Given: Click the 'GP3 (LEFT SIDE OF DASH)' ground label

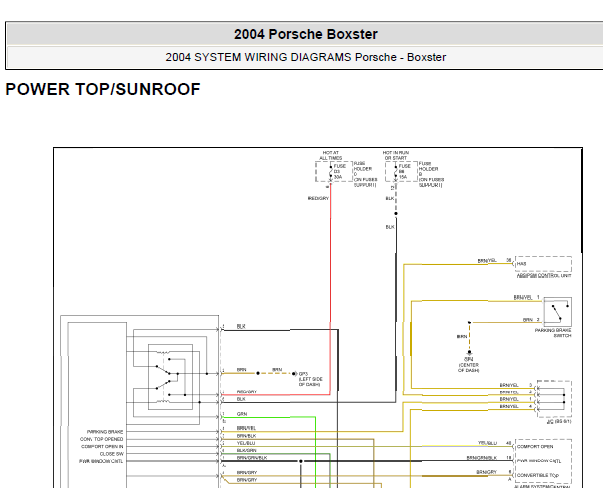Looking at the screenshot, I should (x=311, y=379).
